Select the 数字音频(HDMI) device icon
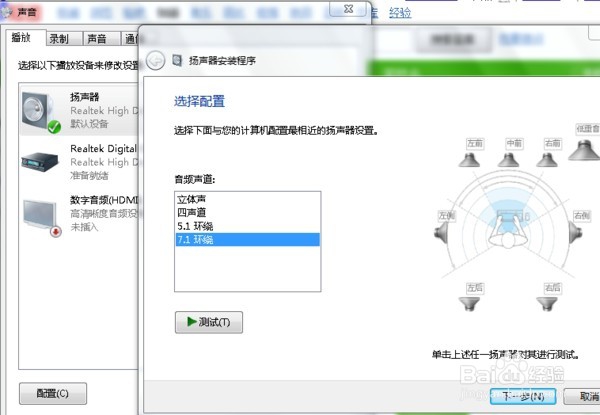 (x=41, y=217)
